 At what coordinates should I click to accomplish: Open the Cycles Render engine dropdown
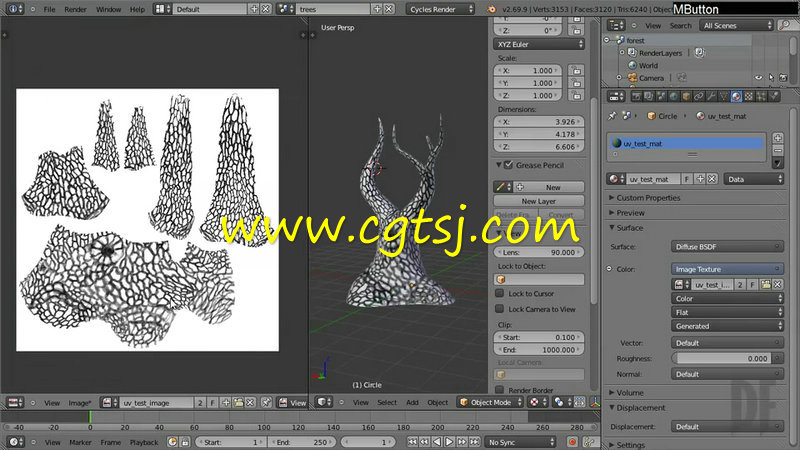coord(440,9)
